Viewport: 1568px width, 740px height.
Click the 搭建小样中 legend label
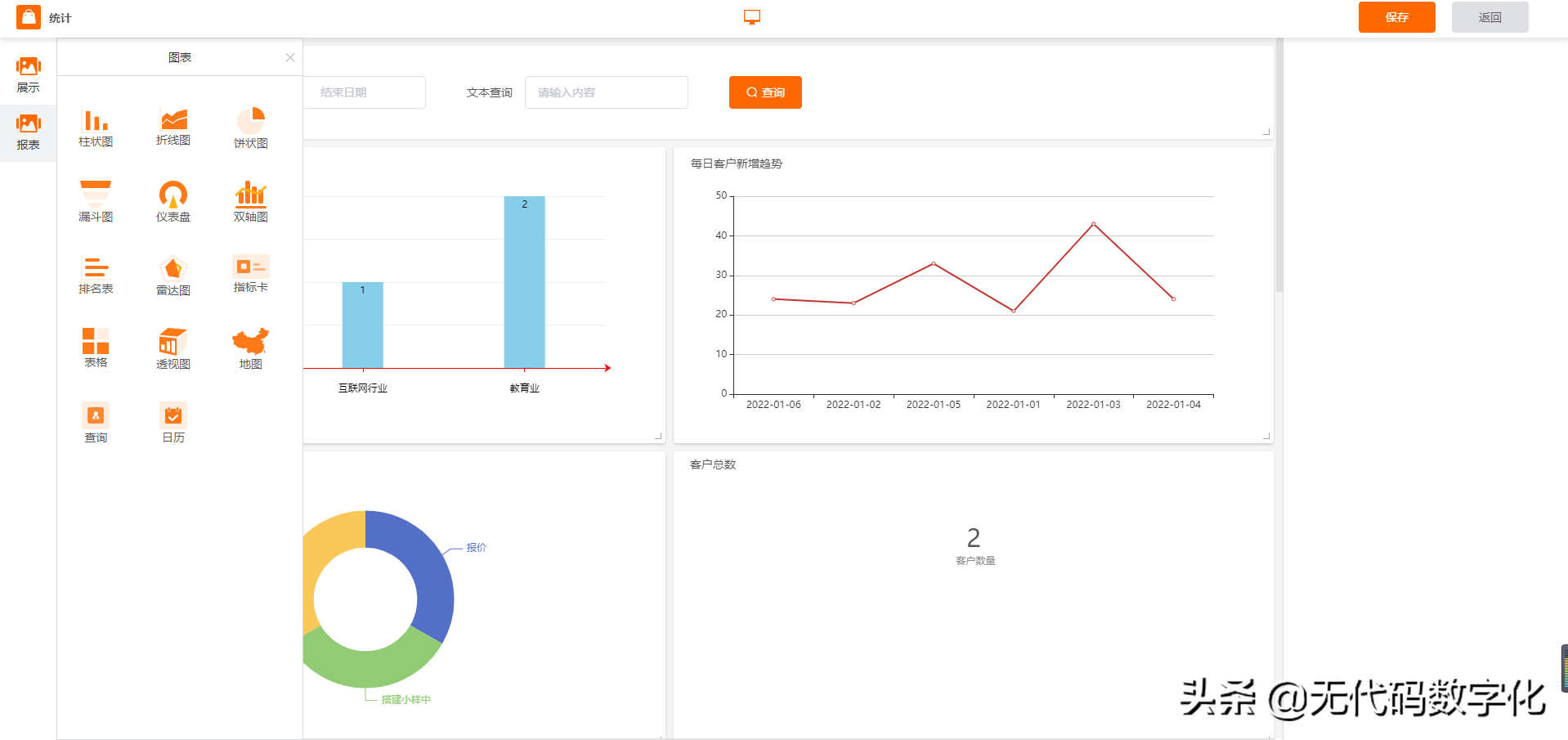(x=406, y=699)
